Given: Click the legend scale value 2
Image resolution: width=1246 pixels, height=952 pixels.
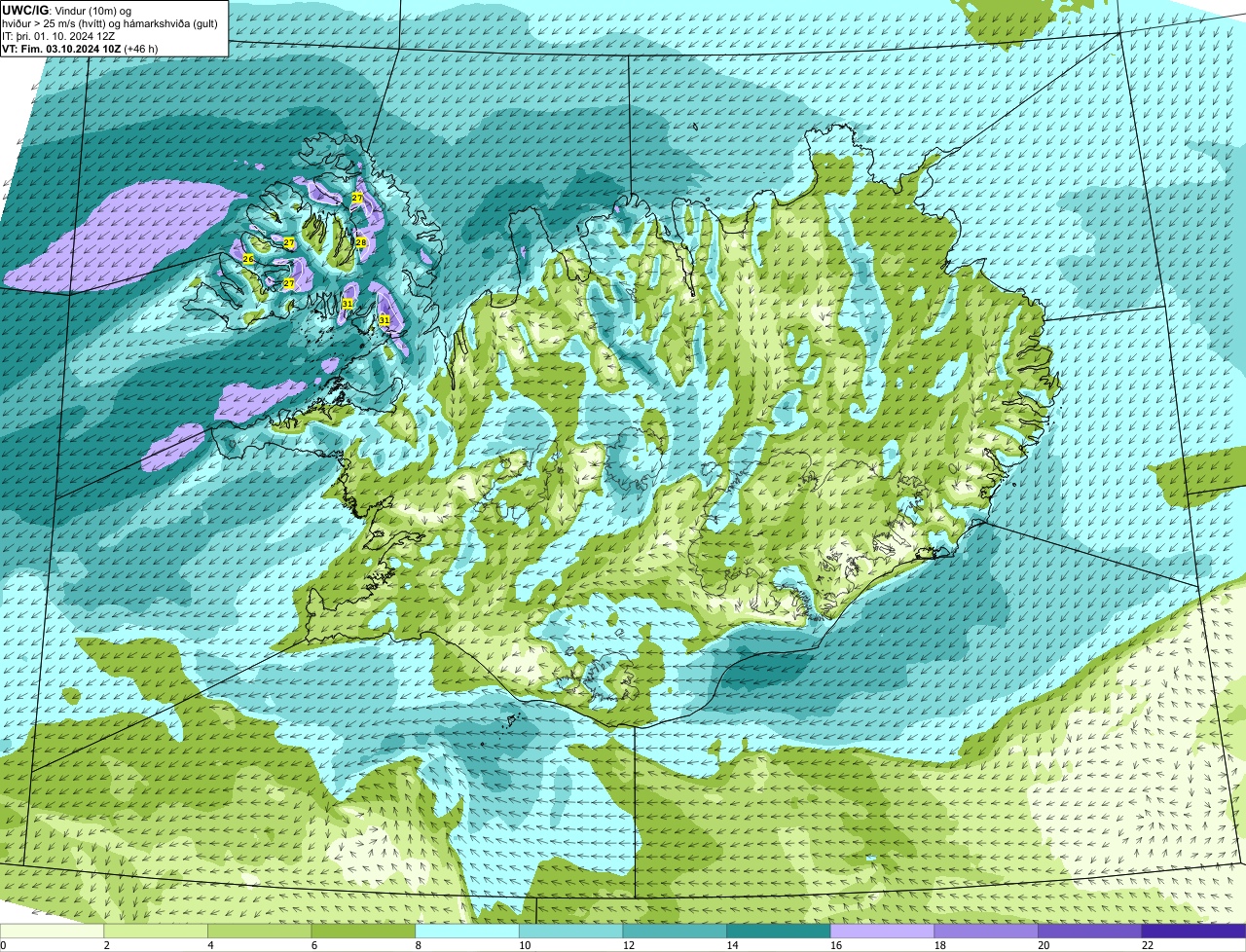Looking at the screenshot, I should click(106, 945).
